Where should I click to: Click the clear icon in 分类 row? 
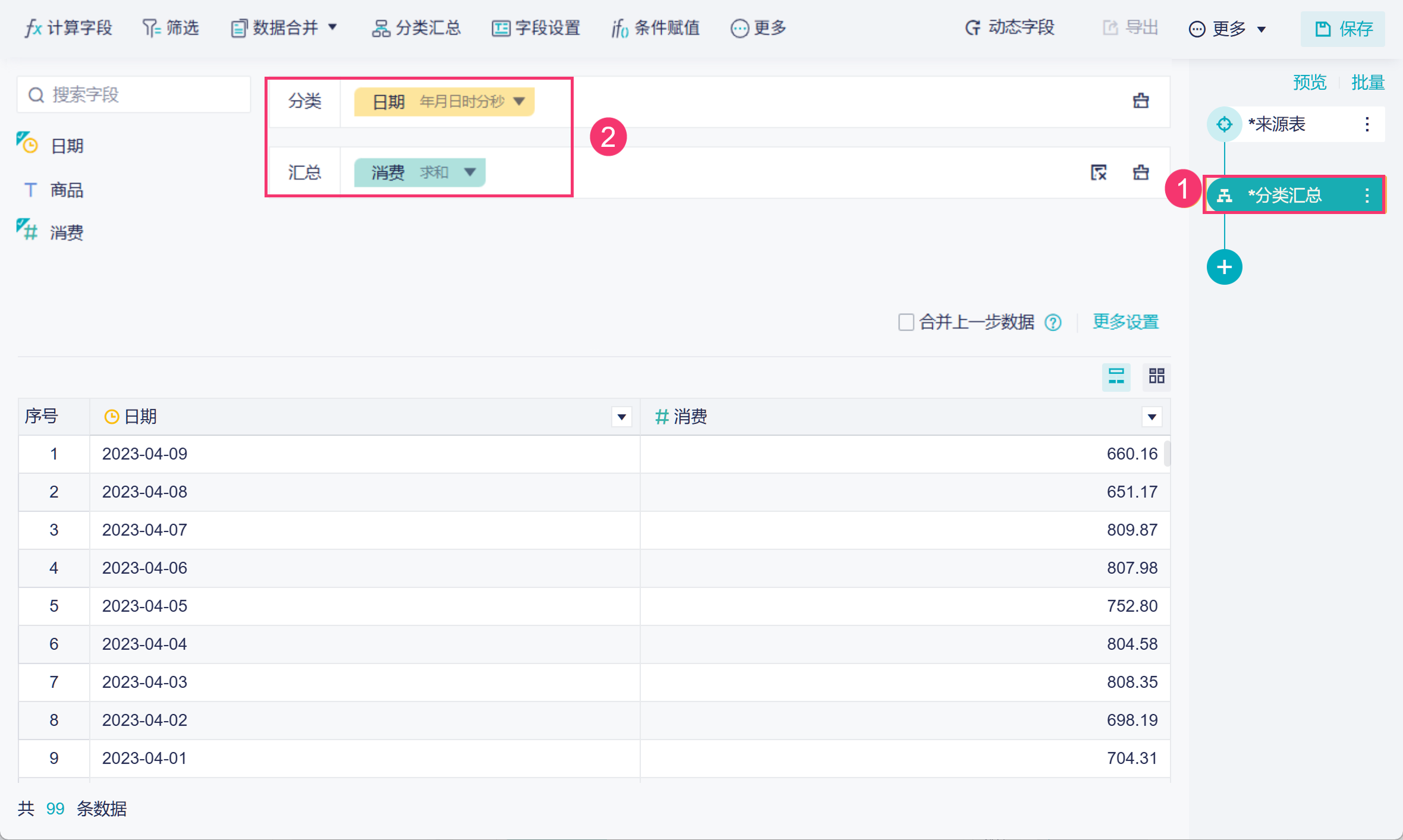coord(1140,101)
